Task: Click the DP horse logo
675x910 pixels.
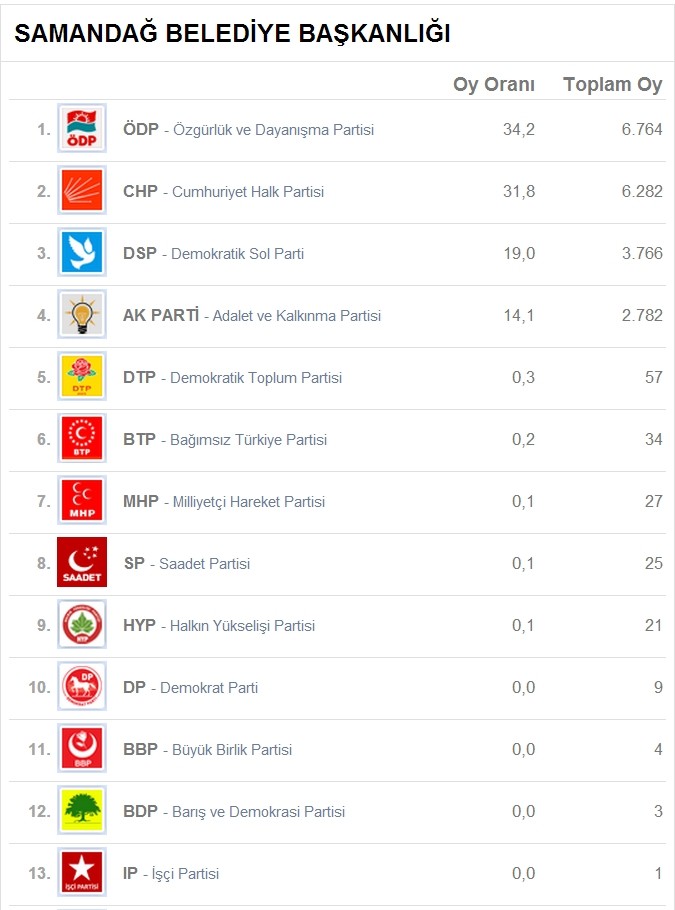Action: pos(81,687)
